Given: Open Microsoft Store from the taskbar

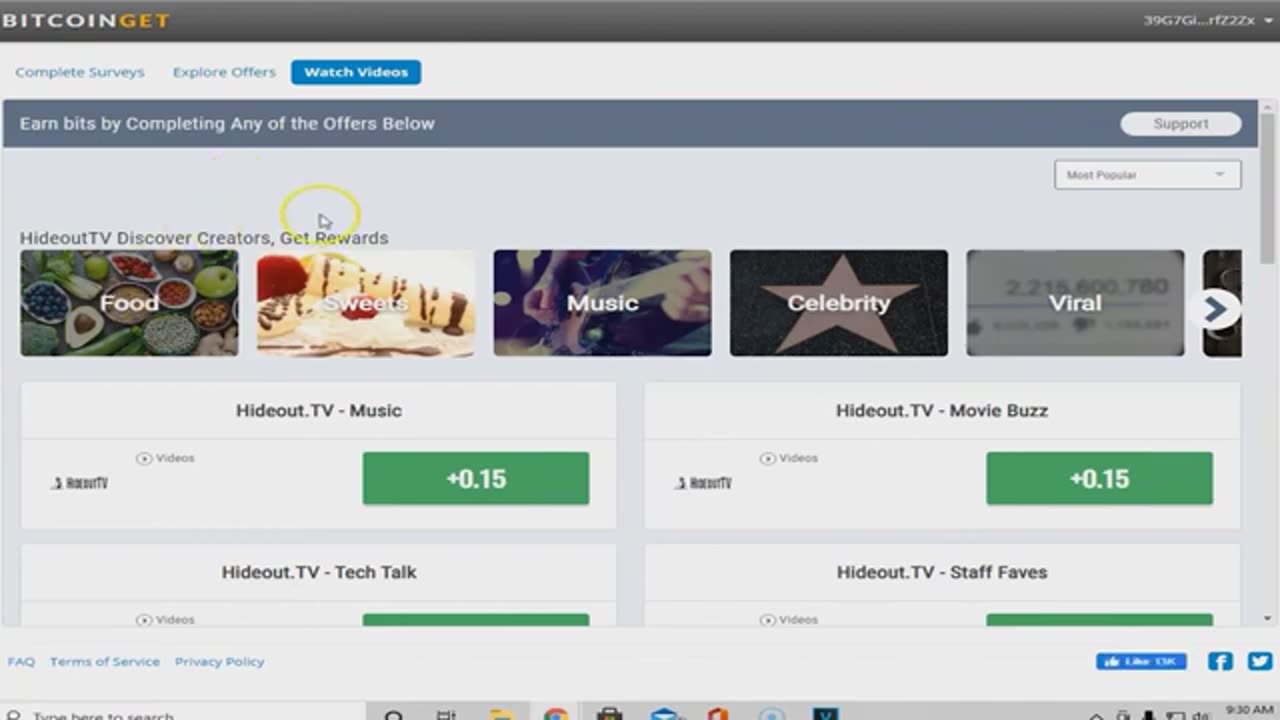Looking at the screenshot, I should (x=610, y=714).
